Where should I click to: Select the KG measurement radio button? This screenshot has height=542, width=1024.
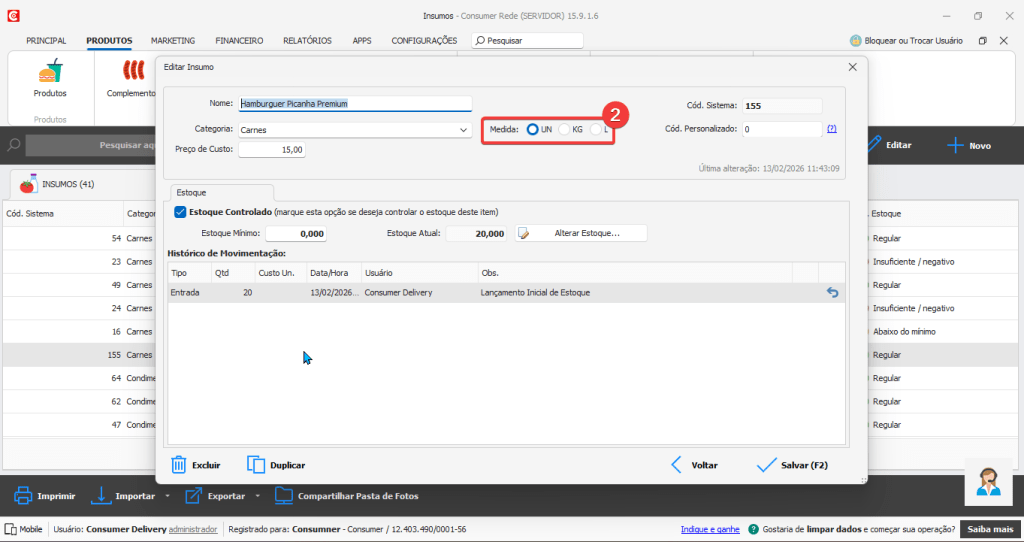click(564, 129)
